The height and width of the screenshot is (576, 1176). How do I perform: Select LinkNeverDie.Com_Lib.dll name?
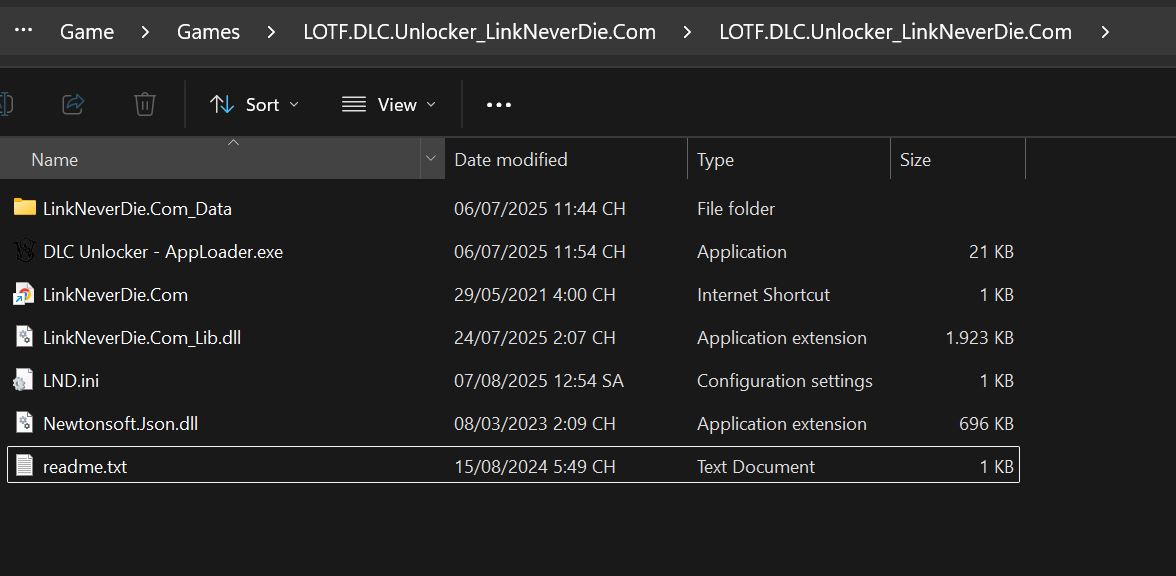tap(142, 338)
